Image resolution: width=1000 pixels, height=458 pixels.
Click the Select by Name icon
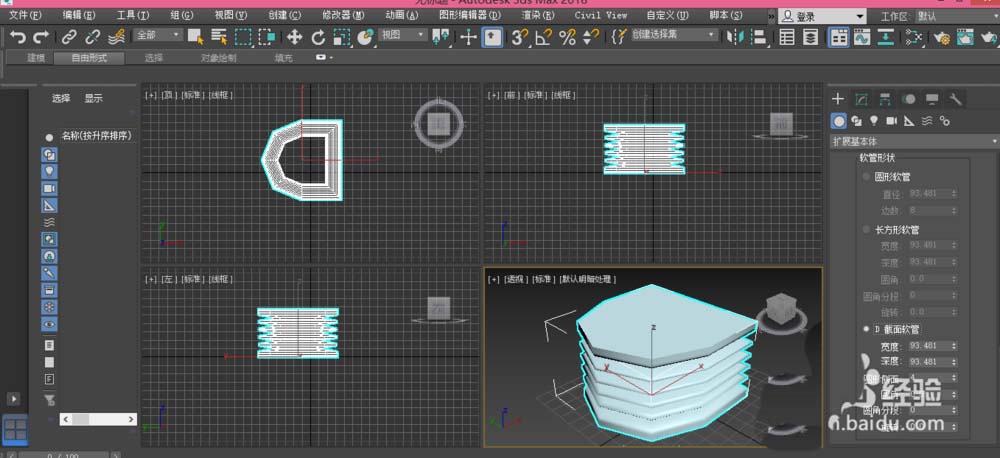coord(219,36)
